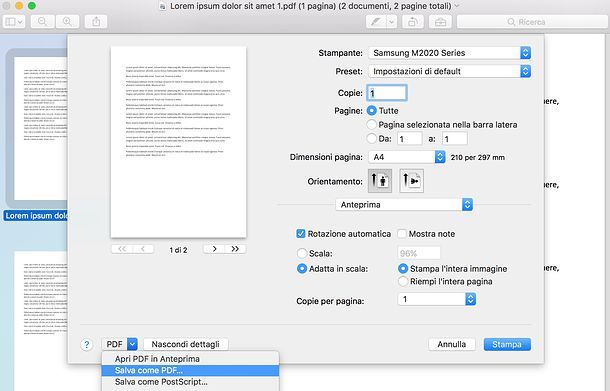Show the markup toolbox icon
Screen dimensions: 610x391
pyautogui.click(x=440, y=22)
